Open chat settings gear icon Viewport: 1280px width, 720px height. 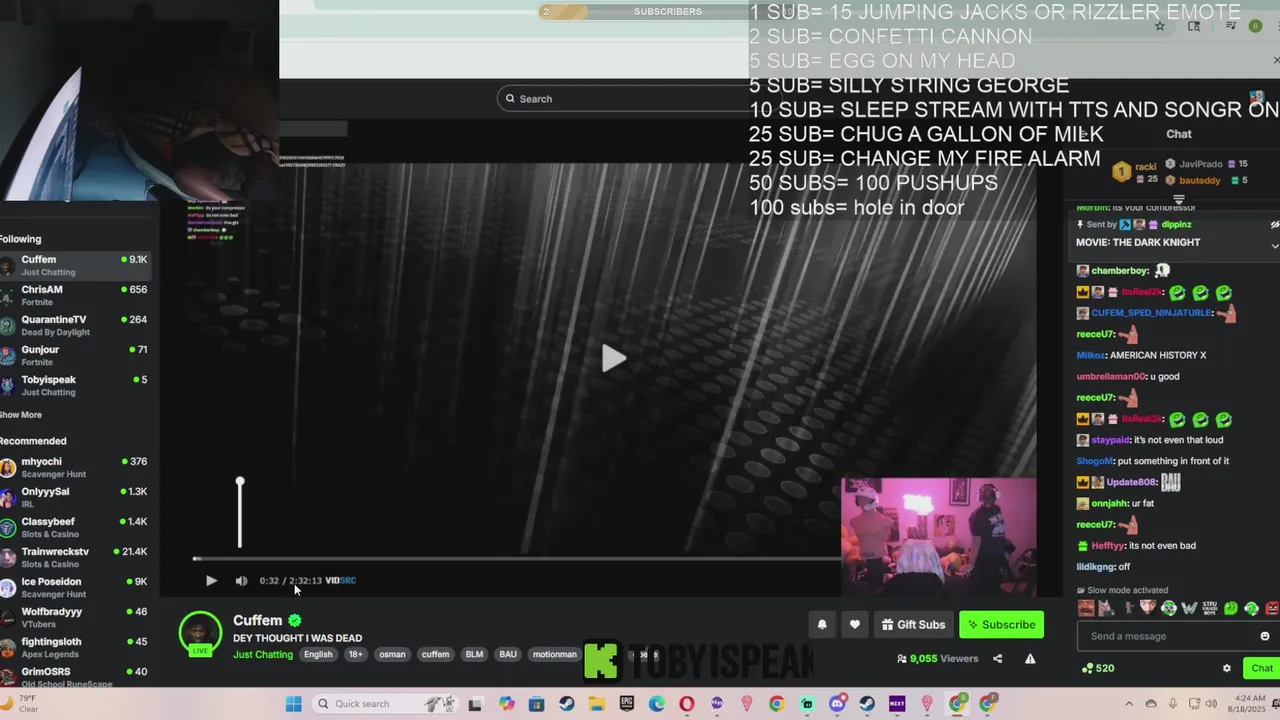pos(1227,668)
